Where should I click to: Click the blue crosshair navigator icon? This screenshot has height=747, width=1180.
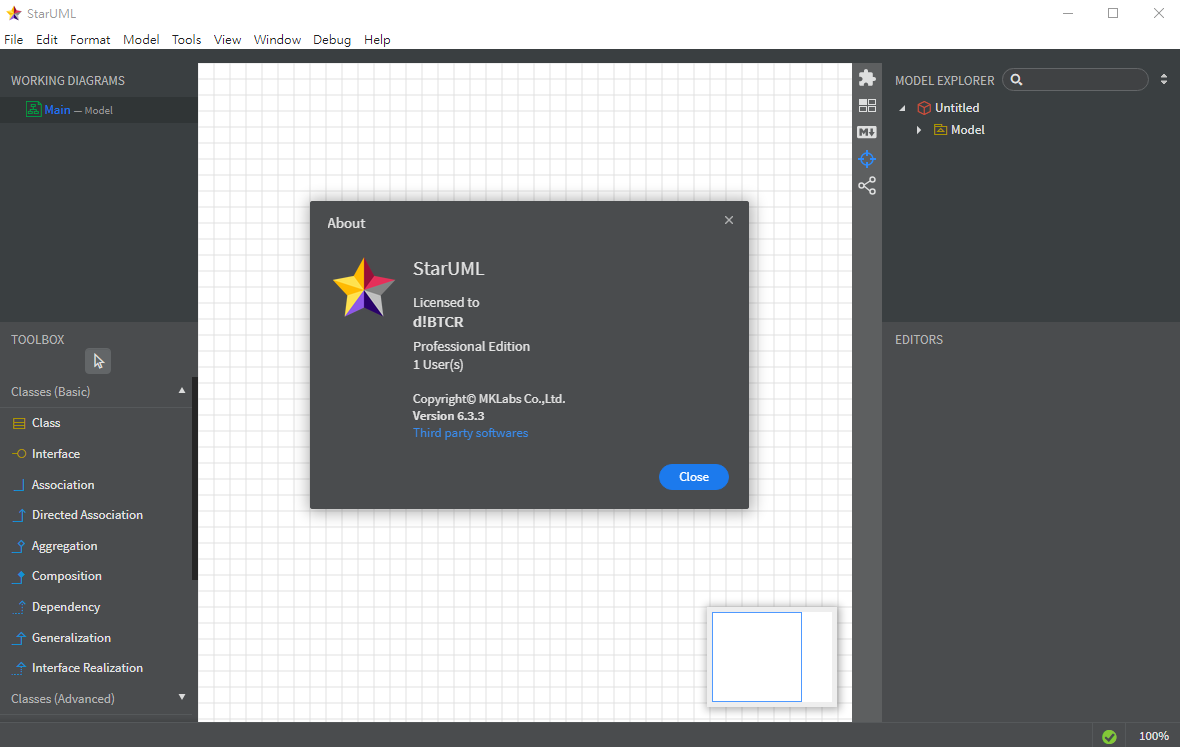point(867,159)
